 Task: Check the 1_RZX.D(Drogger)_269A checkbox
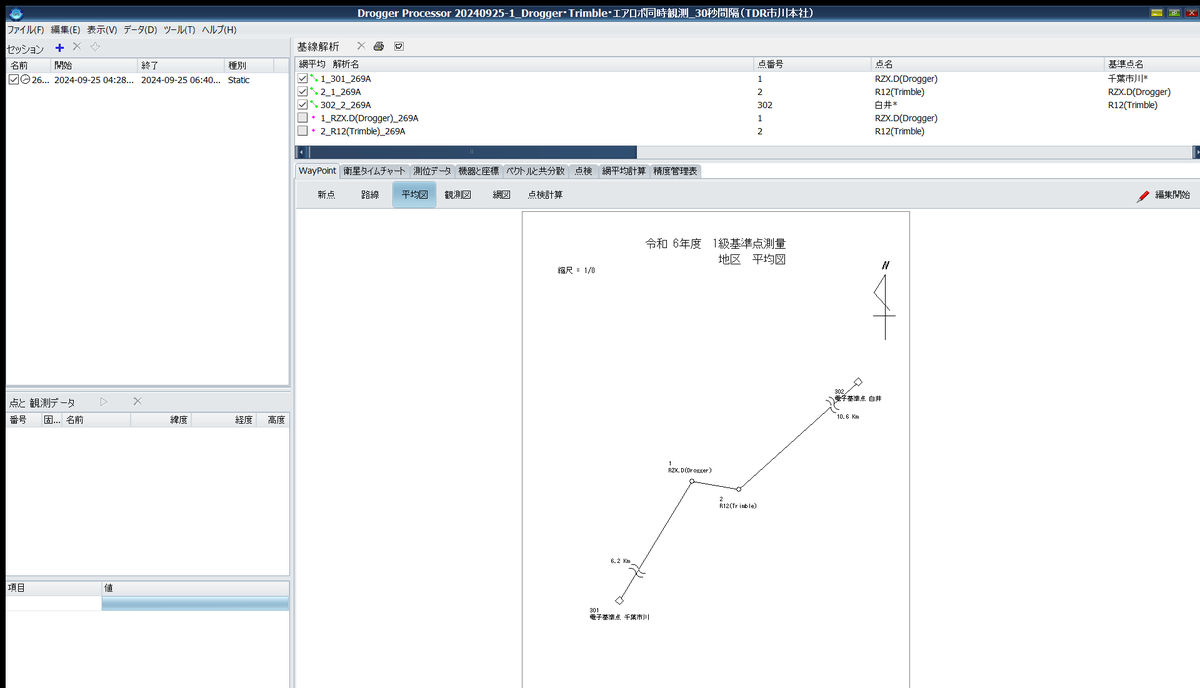303,117
